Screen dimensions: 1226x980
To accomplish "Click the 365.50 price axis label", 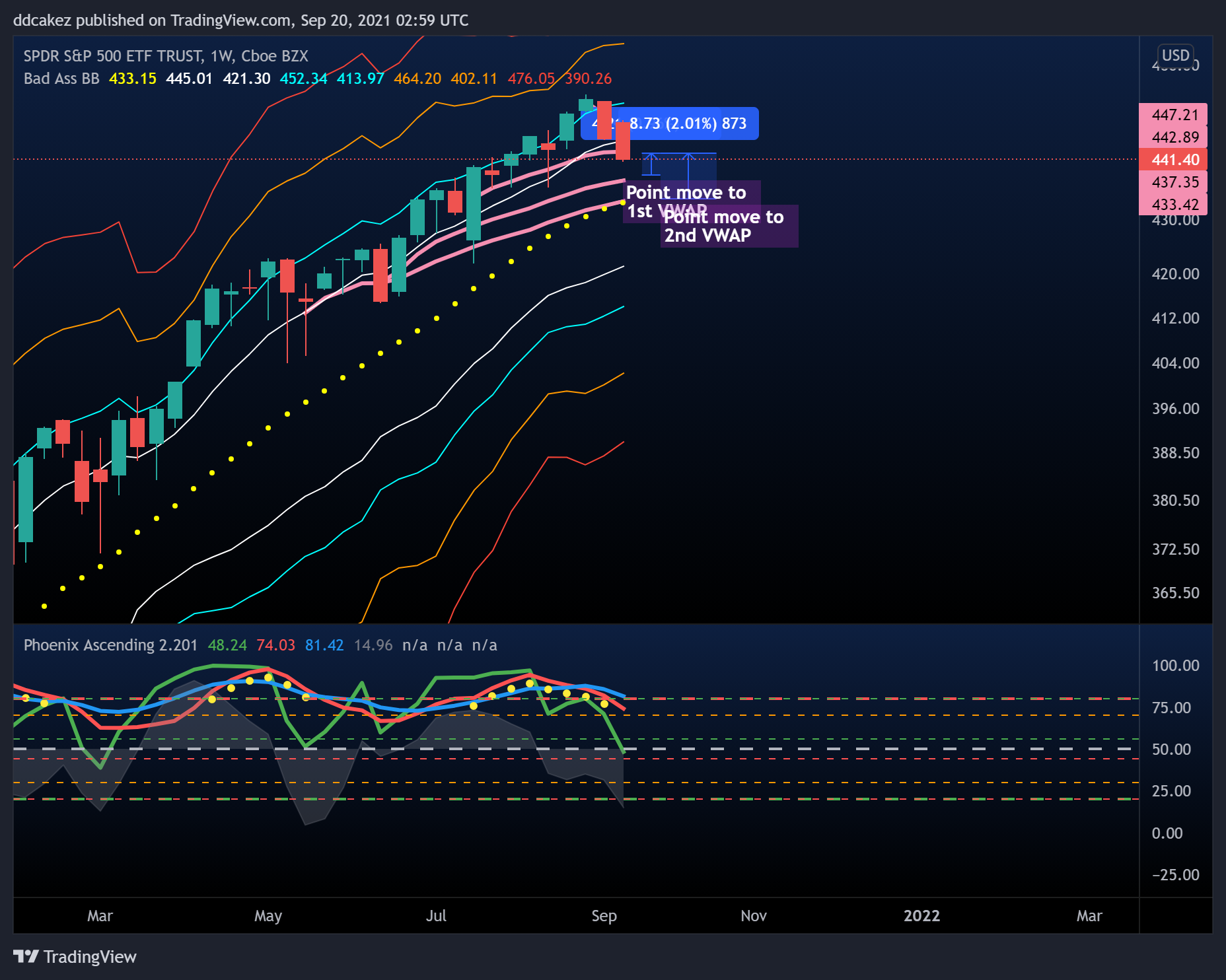I will [1176, 593].
